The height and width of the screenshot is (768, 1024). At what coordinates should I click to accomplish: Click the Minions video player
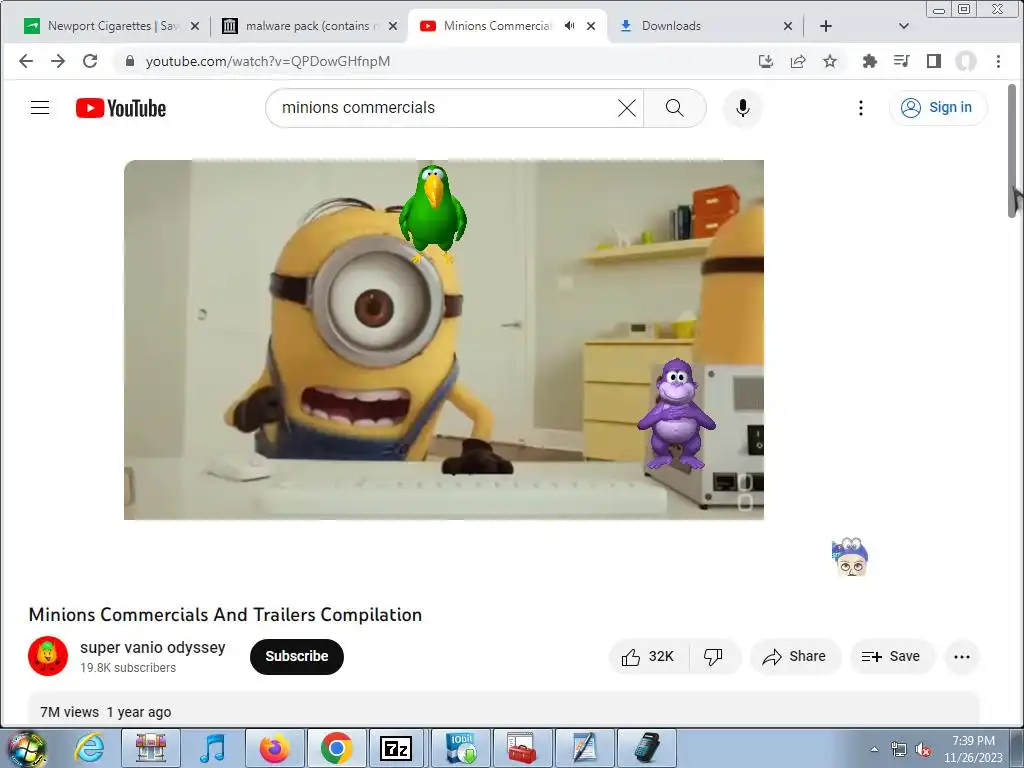[444, 340]
